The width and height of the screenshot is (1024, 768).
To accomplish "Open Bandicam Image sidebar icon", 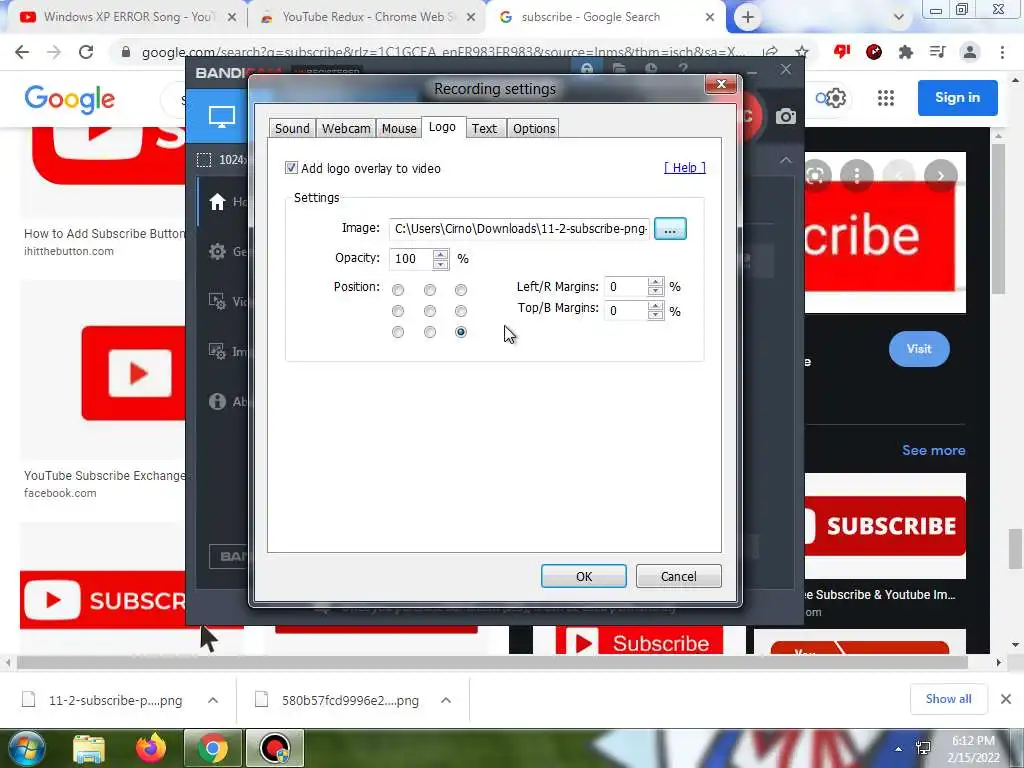I will tap(217, 351).
